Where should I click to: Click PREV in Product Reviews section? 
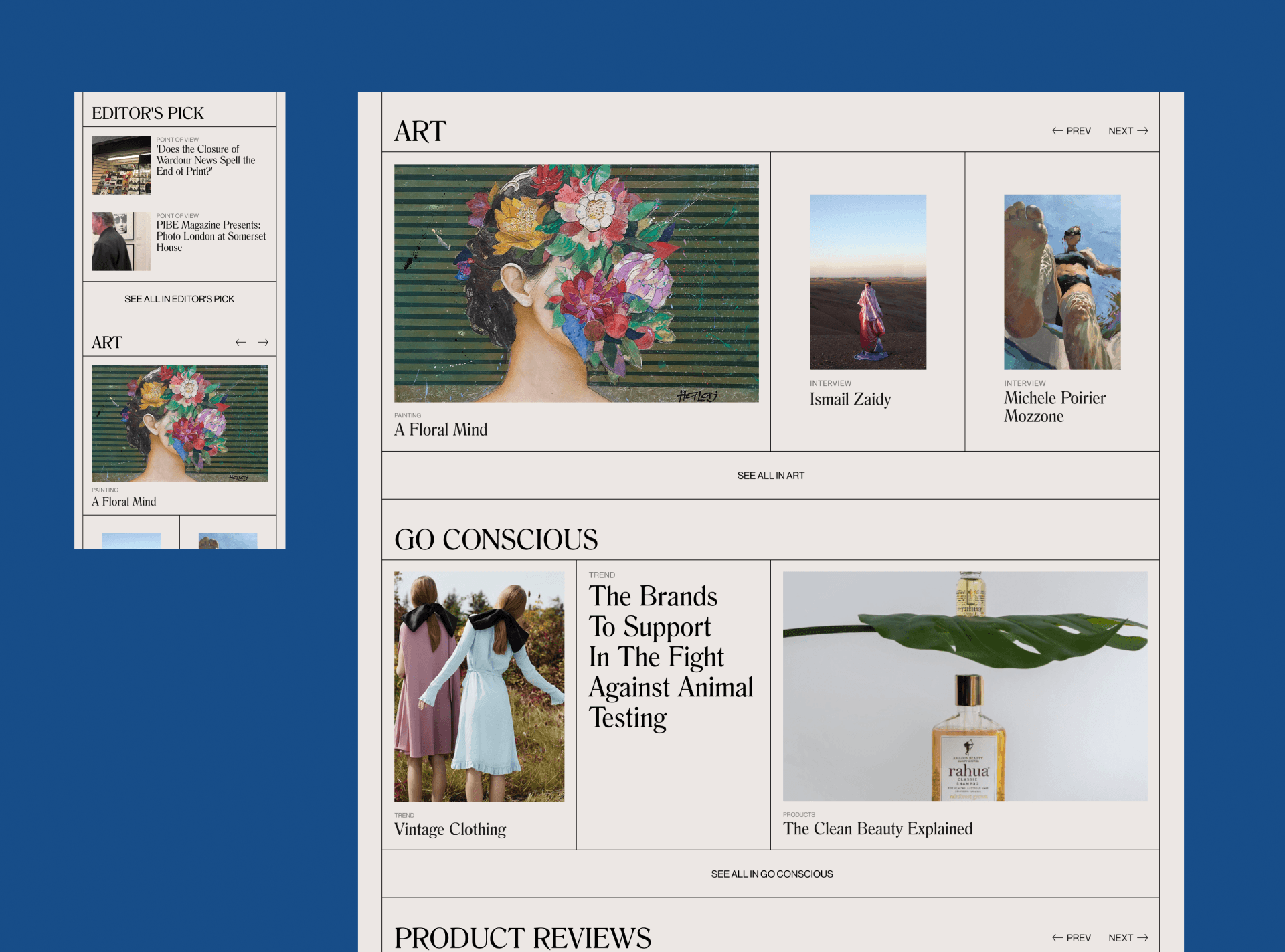1071,937
